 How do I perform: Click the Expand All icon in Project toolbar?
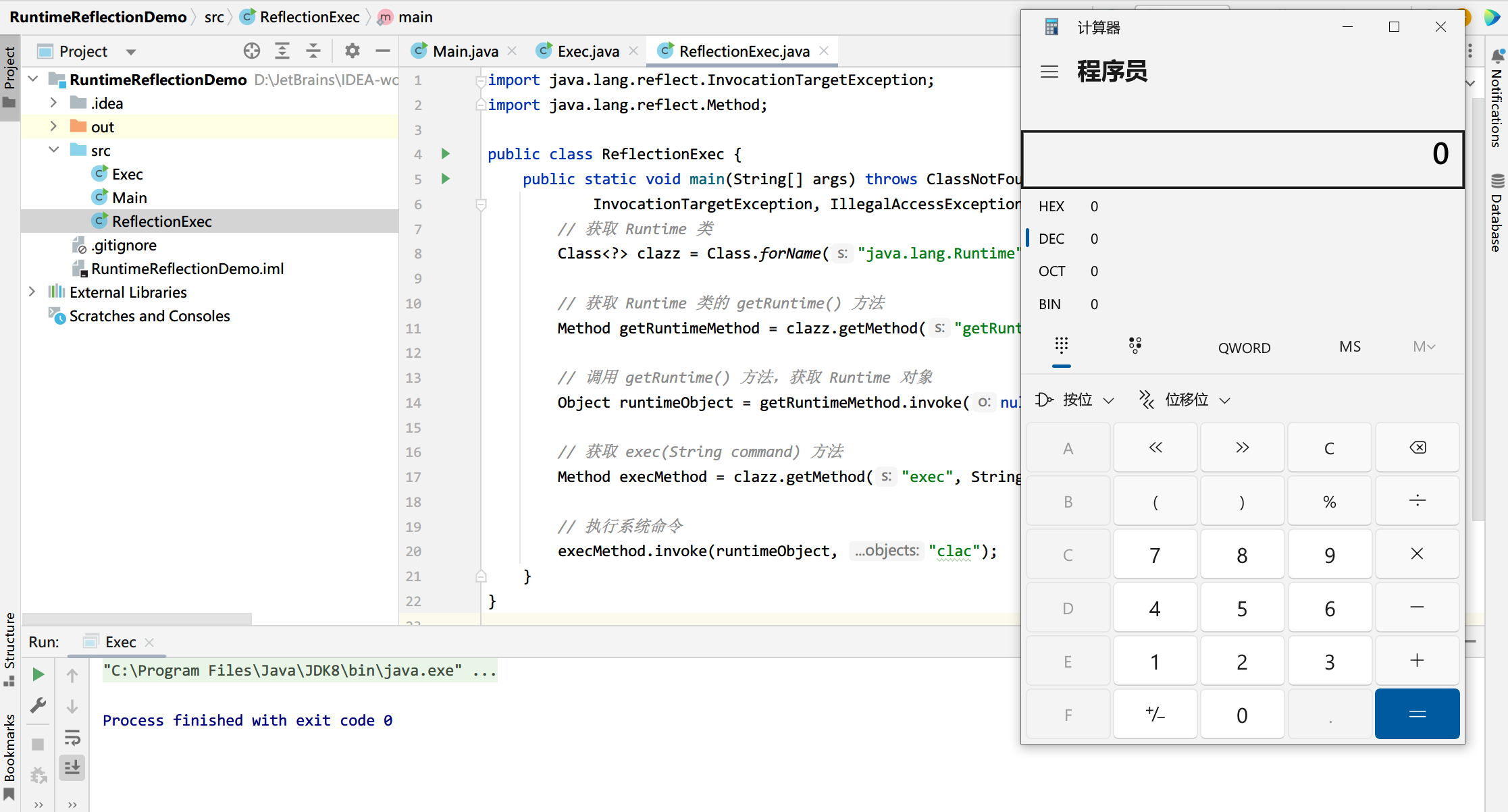282,51
